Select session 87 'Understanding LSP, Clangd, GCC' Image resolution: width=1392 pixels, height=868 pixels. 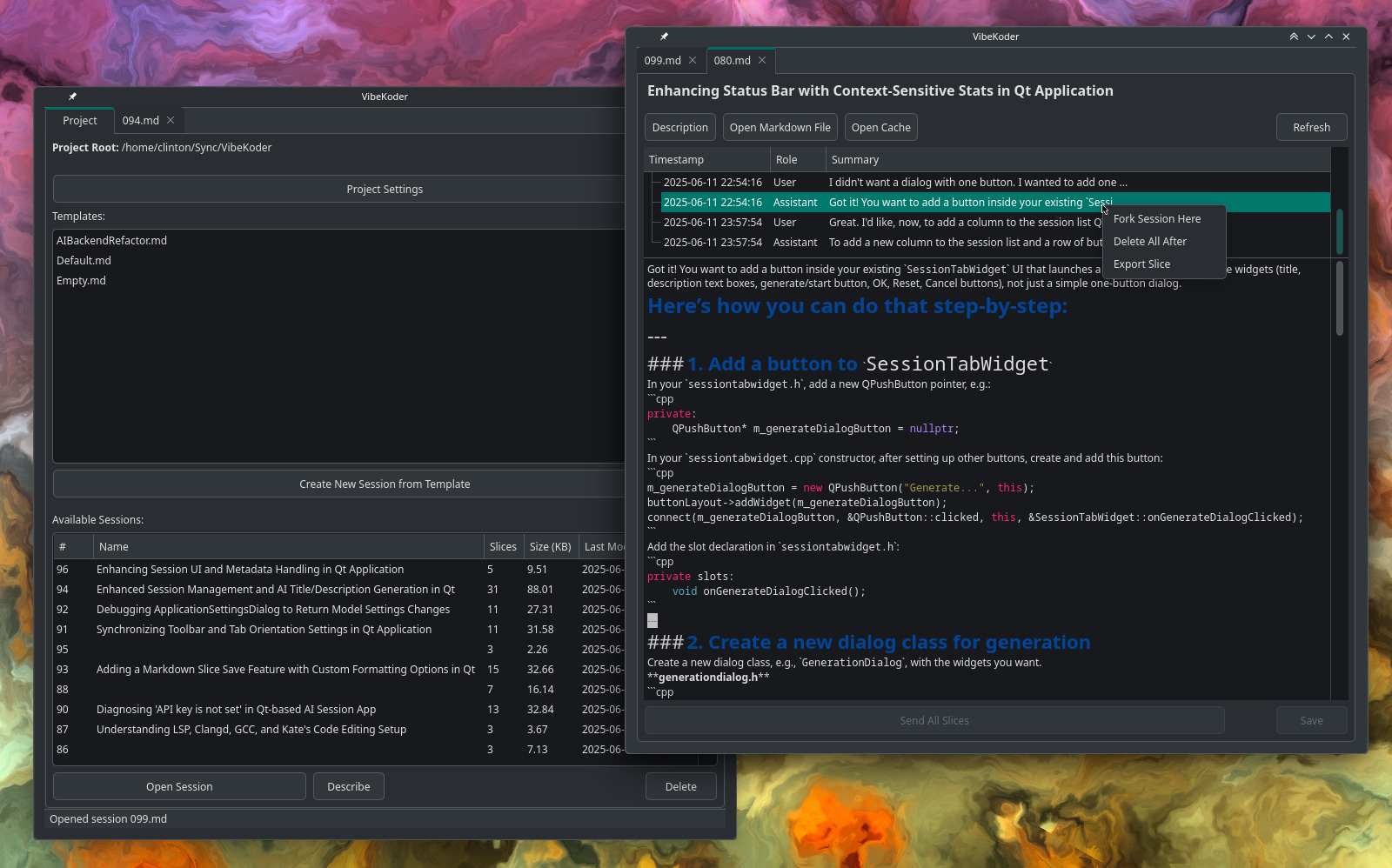click(339, 730)
